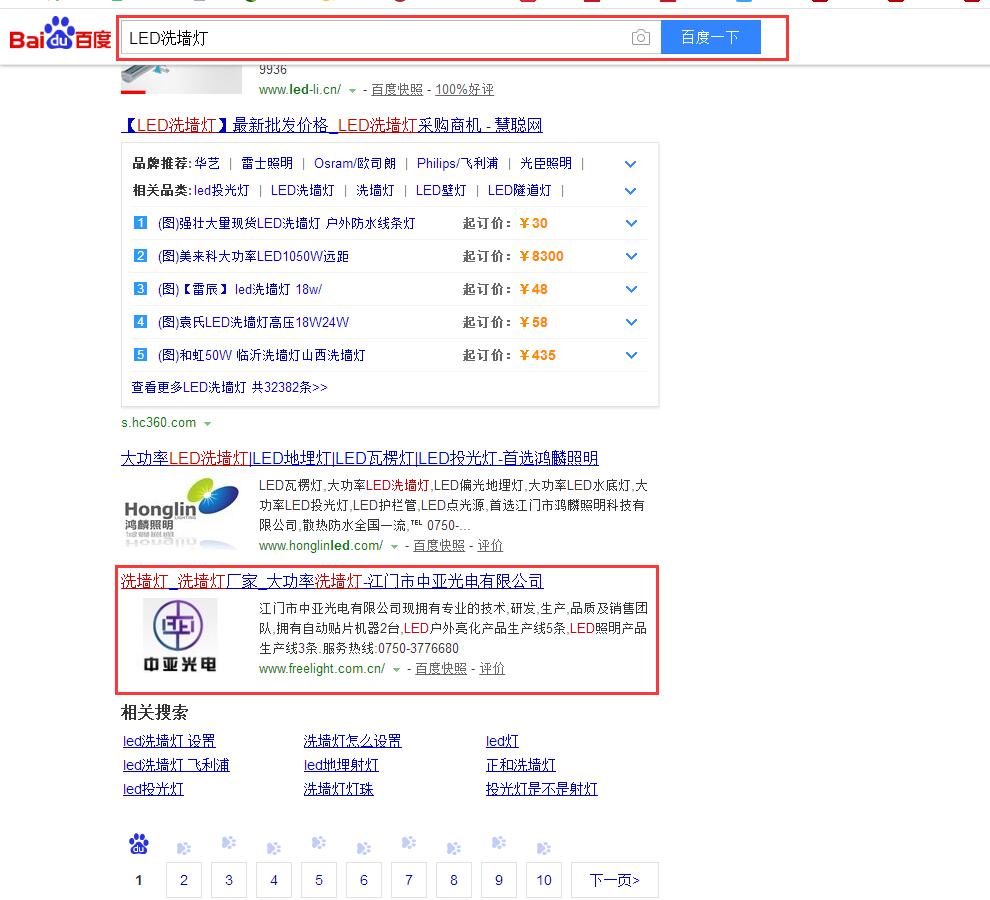This screenshot has height=900, width=990.
Task: Click the Baidu logo
Action: tap(60, 37)
